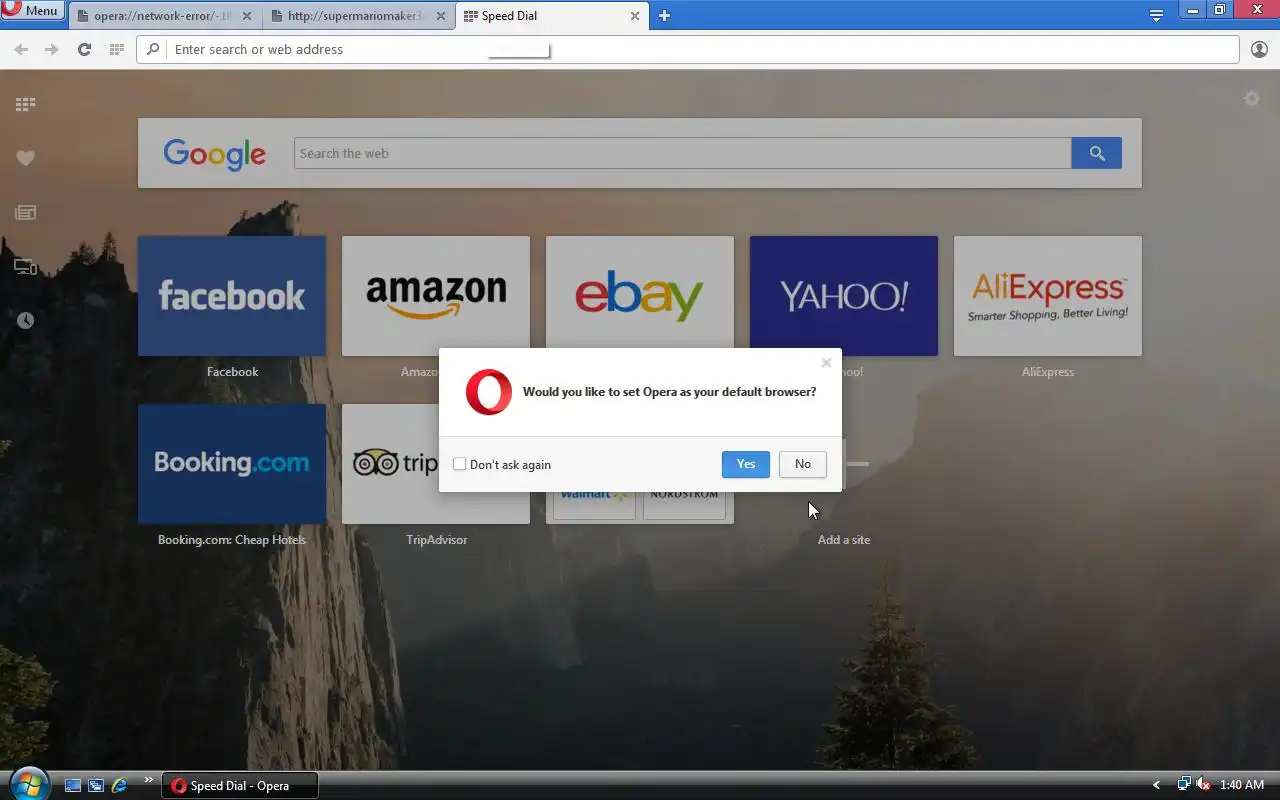Open a new tab with plus button
The height and width of the screenshot is (800, 1280).
click(664, 16)
